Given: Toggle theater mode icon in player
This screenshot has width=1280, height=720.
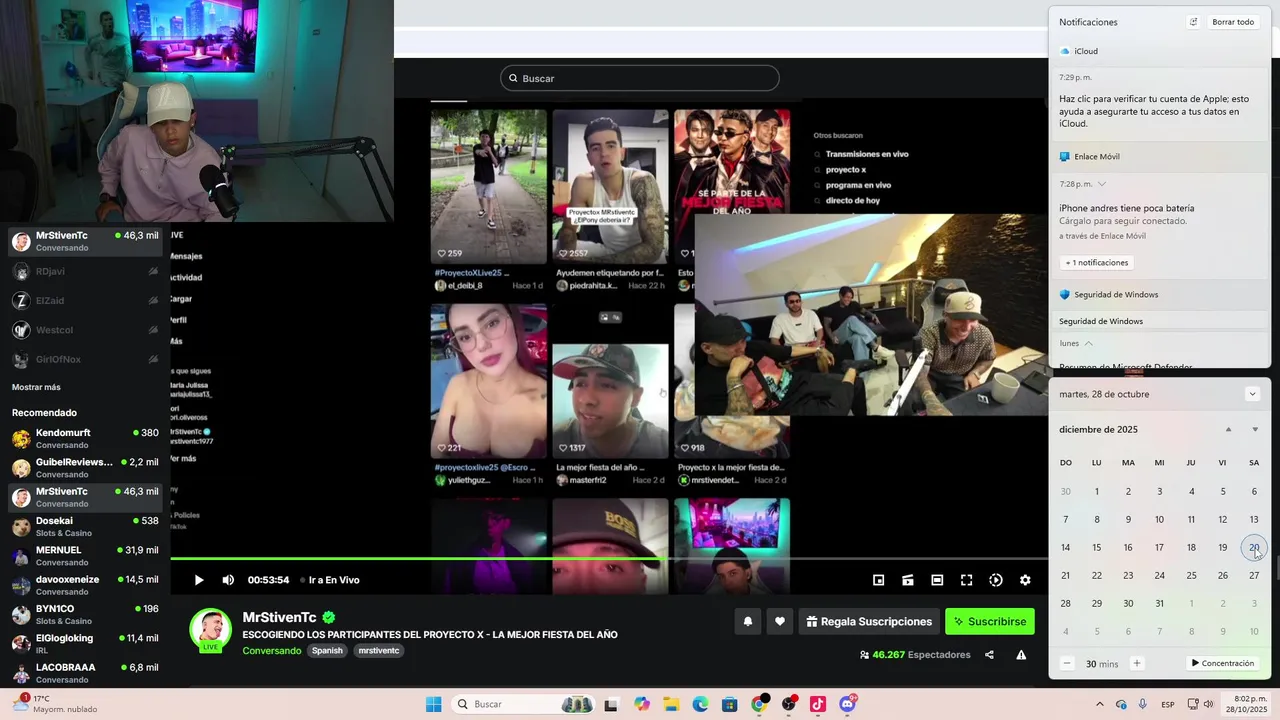Looking at the screenshot, I should coord(937,580).
